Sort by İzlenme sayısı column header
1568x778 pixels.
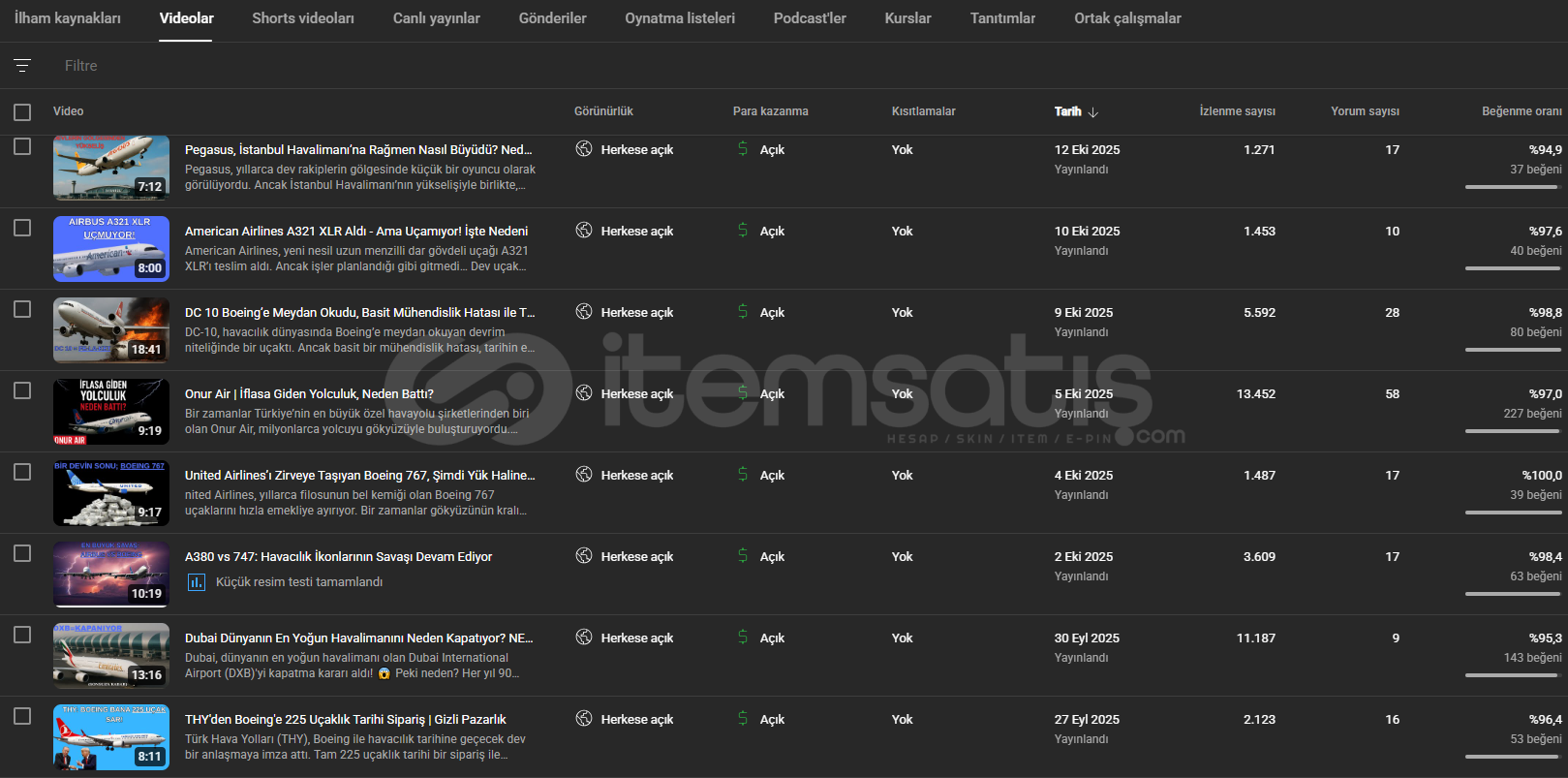[x=1238, y=111]
